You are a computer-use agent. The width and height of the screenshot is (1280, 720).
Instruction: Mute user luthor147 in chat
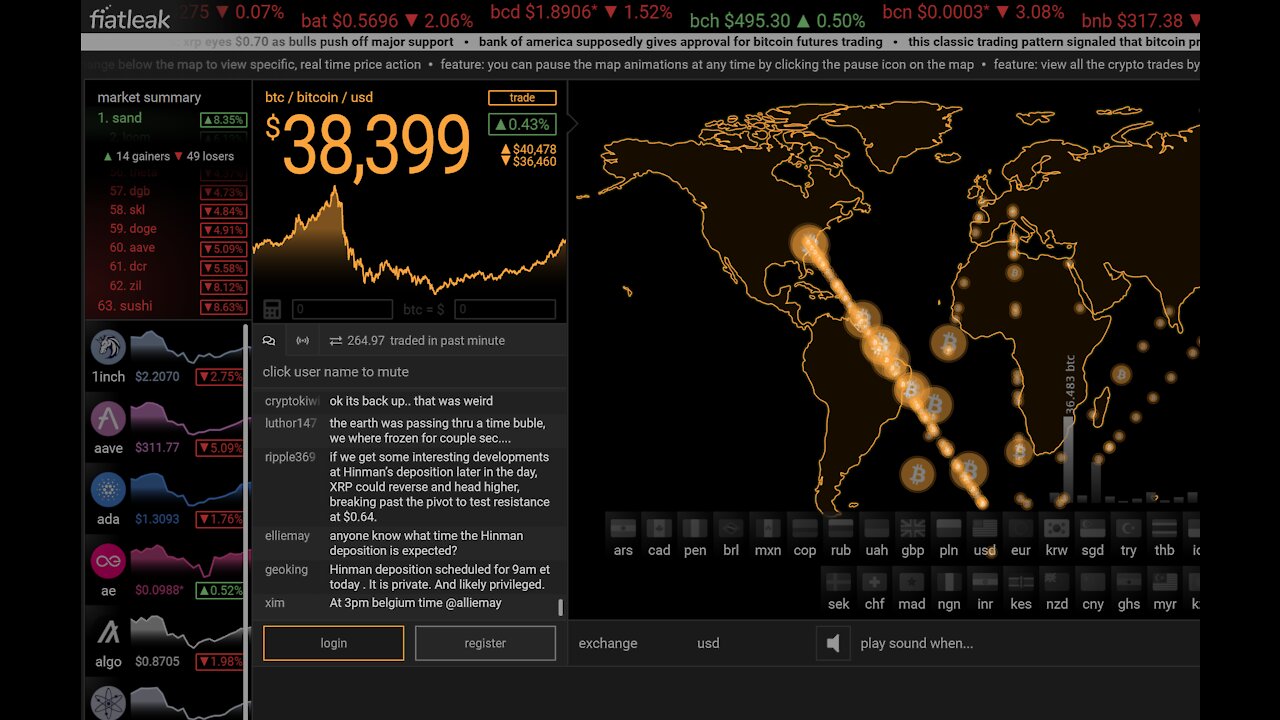(290, 423)
